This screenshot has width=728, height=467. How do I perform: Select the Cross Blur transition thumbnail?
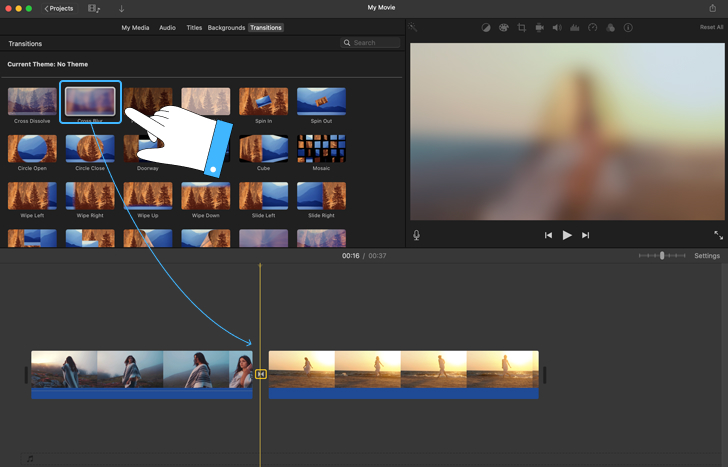click(90, 101)
